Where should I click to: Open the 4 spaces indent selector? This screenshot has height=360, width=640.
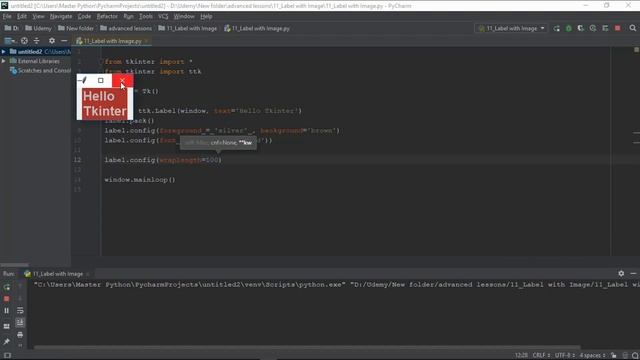(592, 356)
